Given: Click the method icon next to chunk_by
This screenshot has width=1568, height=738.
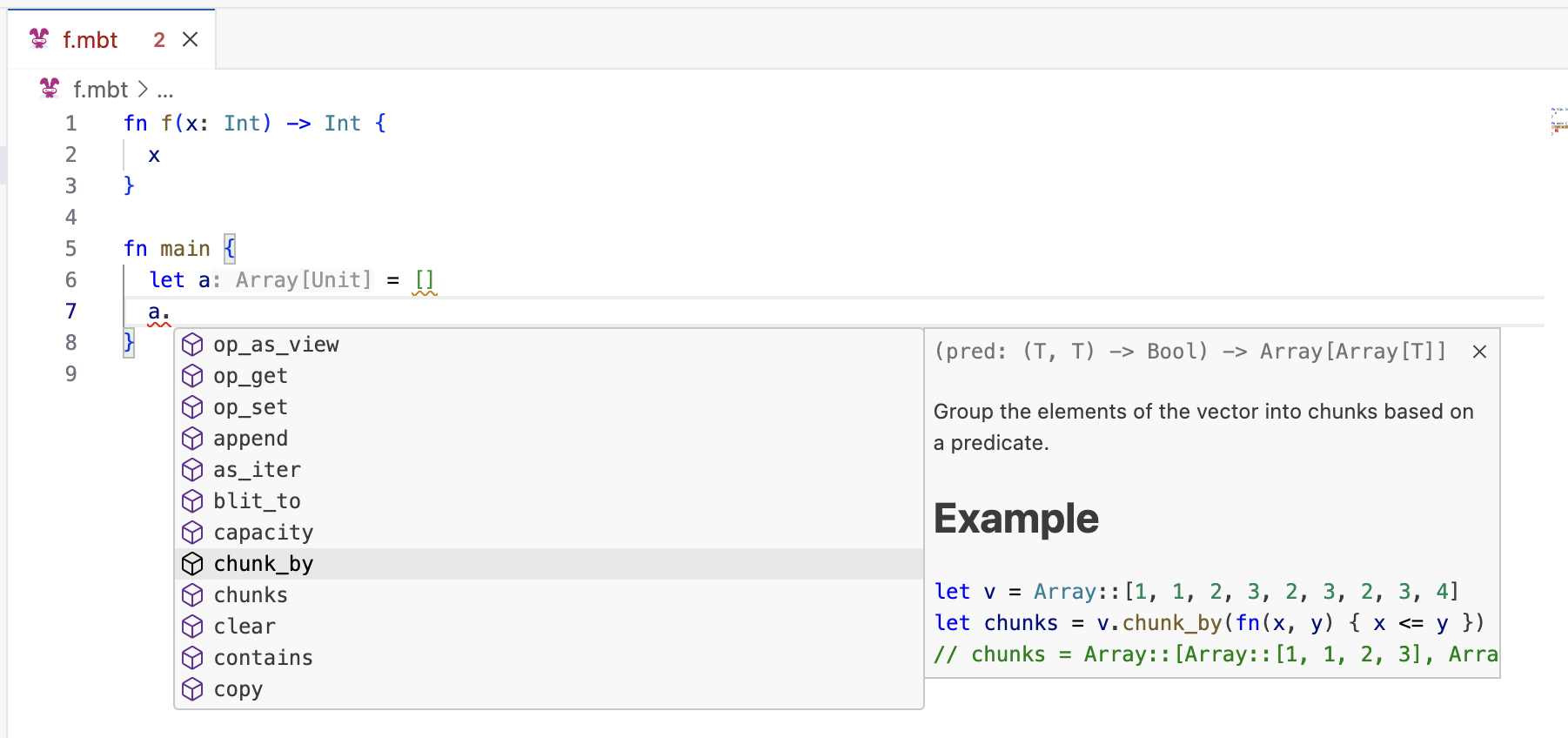Looking at the screenshot, I should click(x=192, y=564).
